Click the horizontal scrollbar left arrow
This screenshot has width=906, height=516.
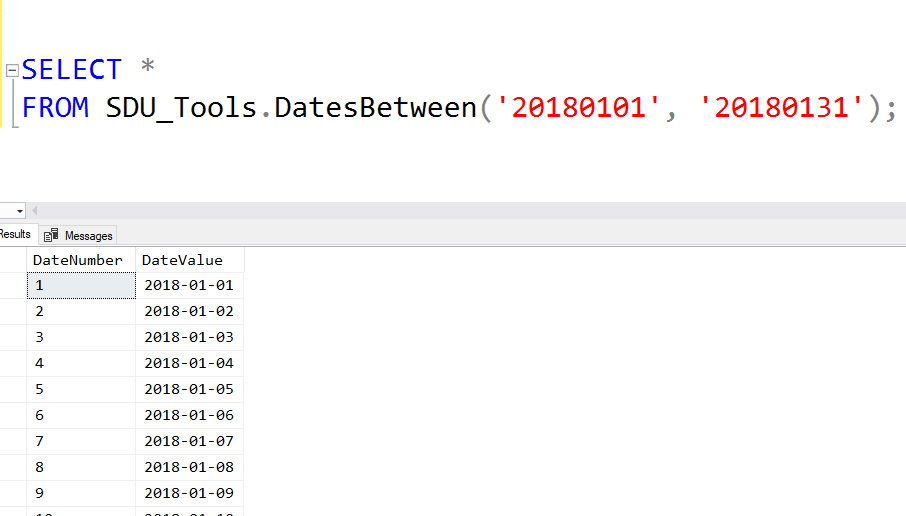(x=35, y=210)
